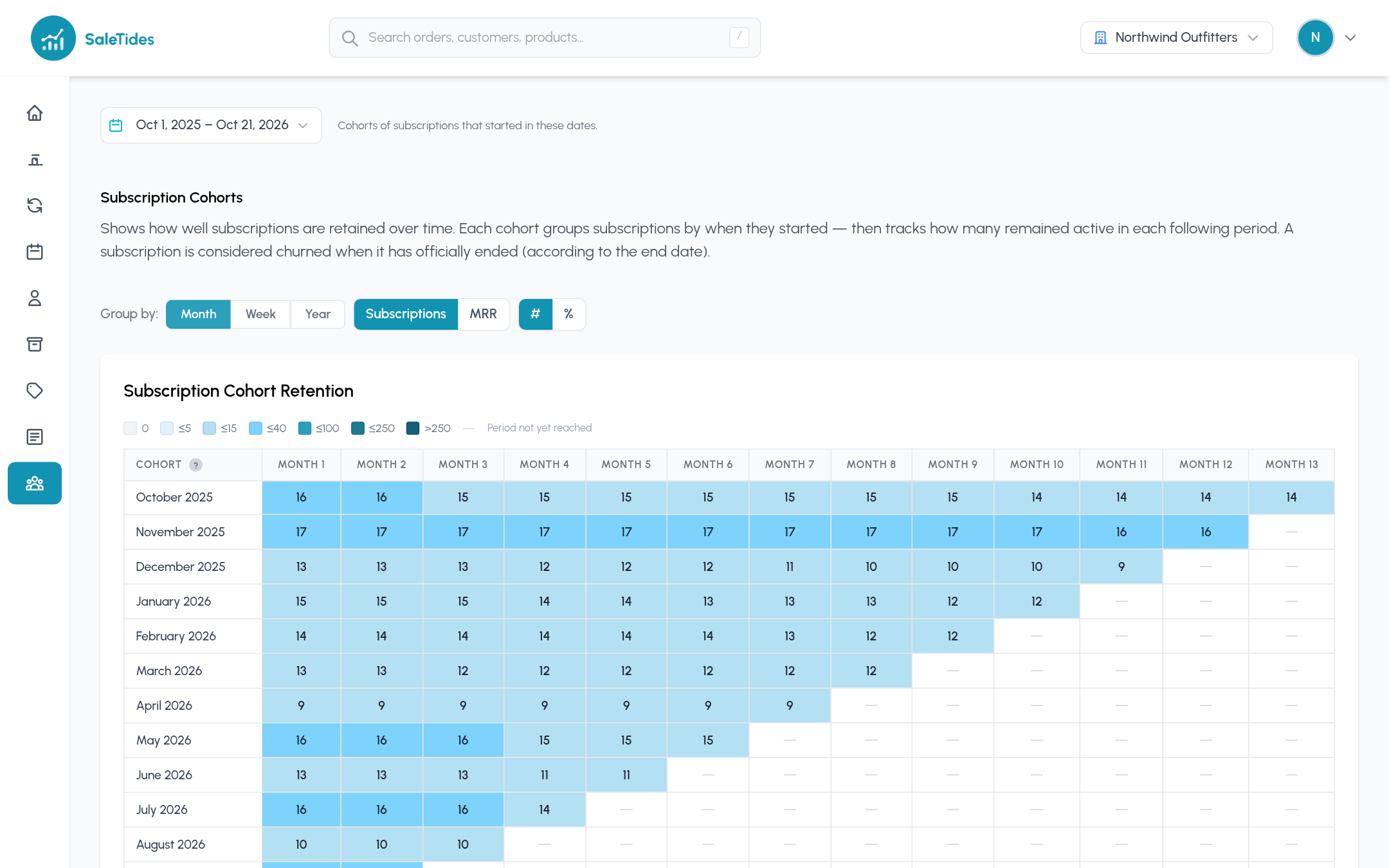This screenshot has height=868, width=1389.
Task: Click July 2026 Month 4 cell with 14
Action: (544, 810)
